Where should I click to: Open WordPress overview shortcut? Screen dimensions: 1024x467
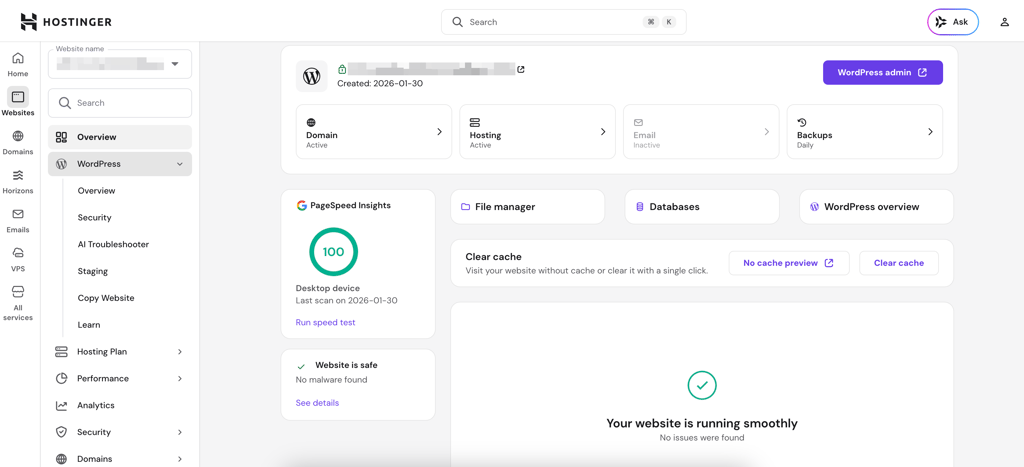click(876, 206)
